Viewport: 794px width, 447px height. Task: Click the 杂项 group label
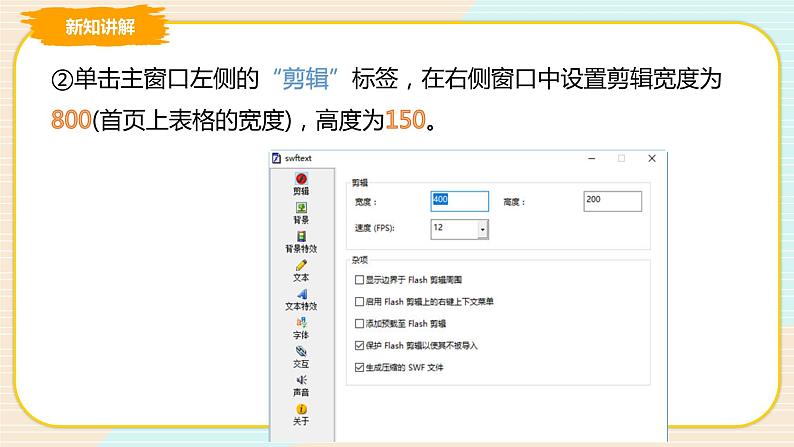tap(360, 260)
